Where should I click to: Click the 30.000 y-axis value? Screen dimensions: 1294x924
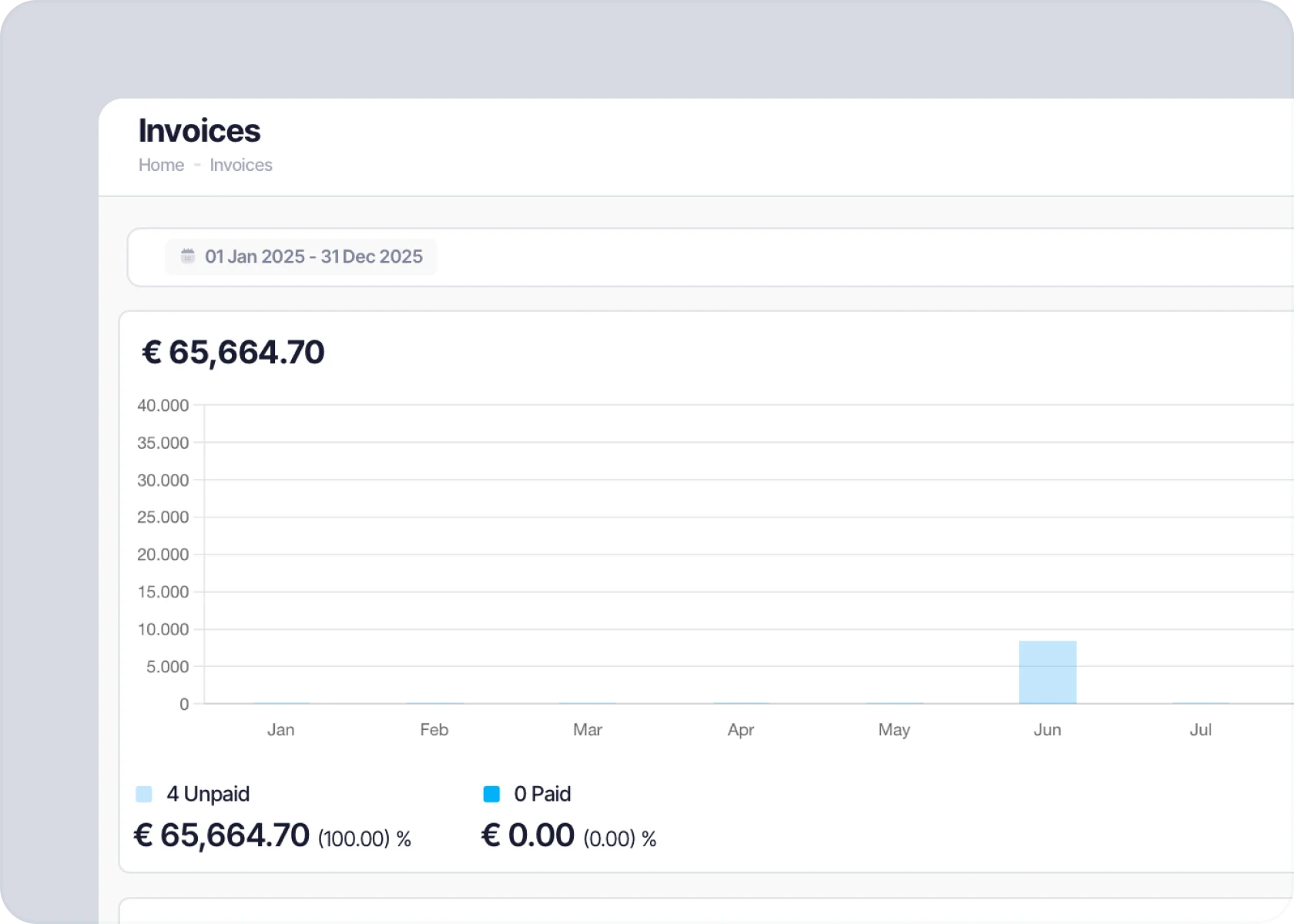(163, 480)
